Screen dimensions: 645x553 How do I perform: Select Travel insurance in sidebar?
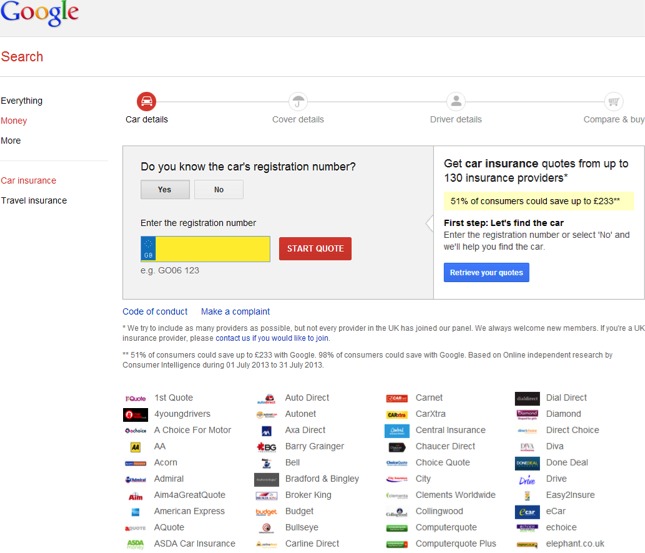click(x=34, y=200)
